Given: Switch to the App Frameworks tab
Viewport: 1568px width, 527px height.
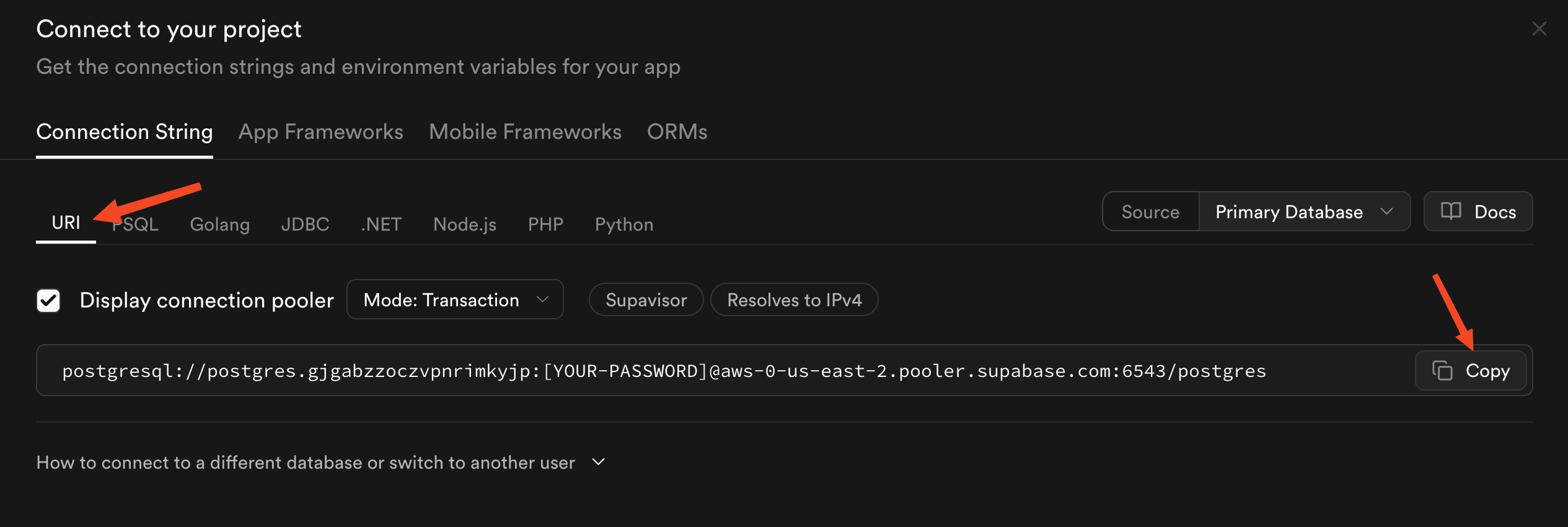Looking at the screenshot, I should click(320, 132).
